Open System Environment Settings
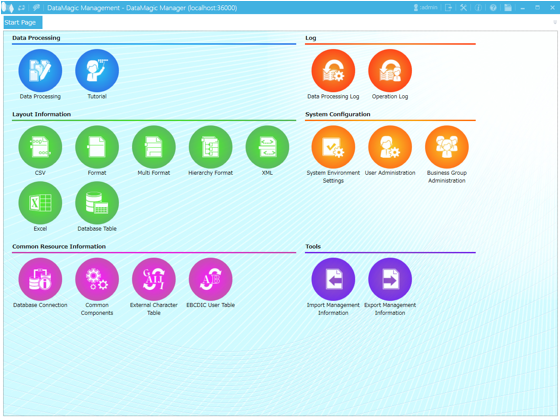The image size is (560, 419). click(x=333, y=147)
